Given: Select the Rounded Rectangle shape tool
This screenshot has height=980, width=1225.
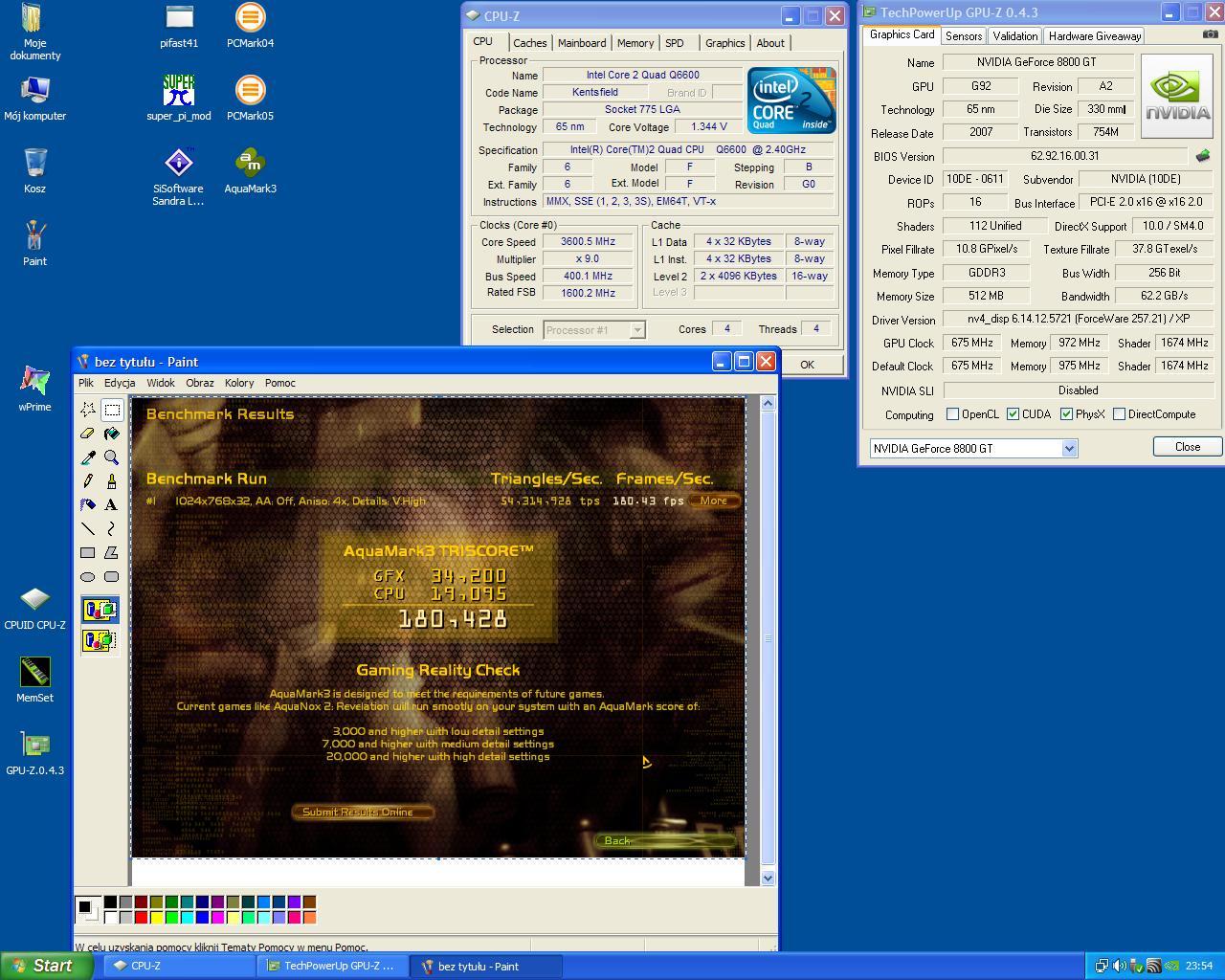Looking at the screenshot, I should (112, 576).
